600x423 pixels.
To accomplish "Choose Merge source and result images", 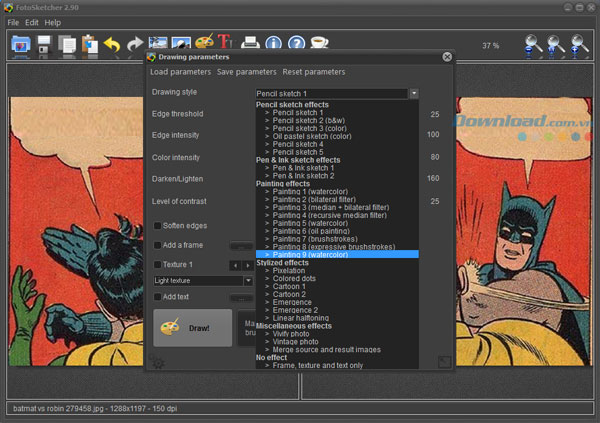I will point(337,350).
